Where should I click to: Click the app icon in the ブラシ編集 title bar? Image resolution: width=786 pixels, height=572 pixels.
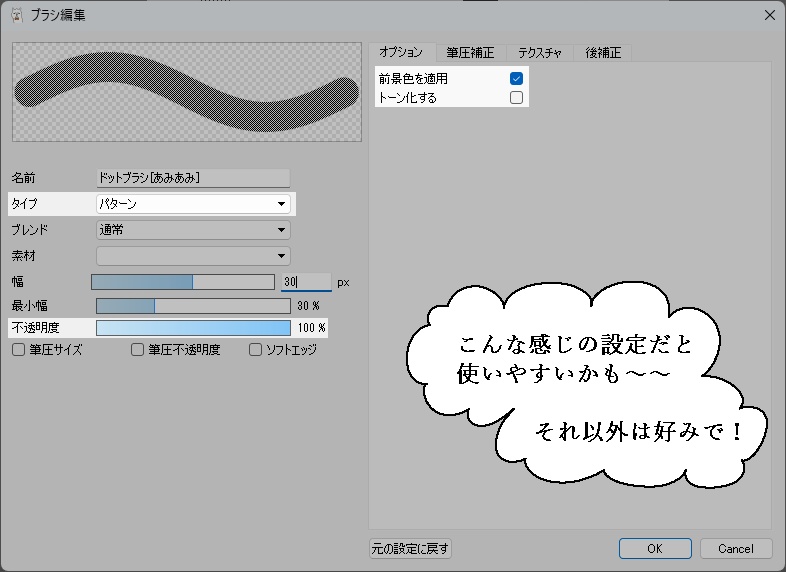(x=17, y=15)
